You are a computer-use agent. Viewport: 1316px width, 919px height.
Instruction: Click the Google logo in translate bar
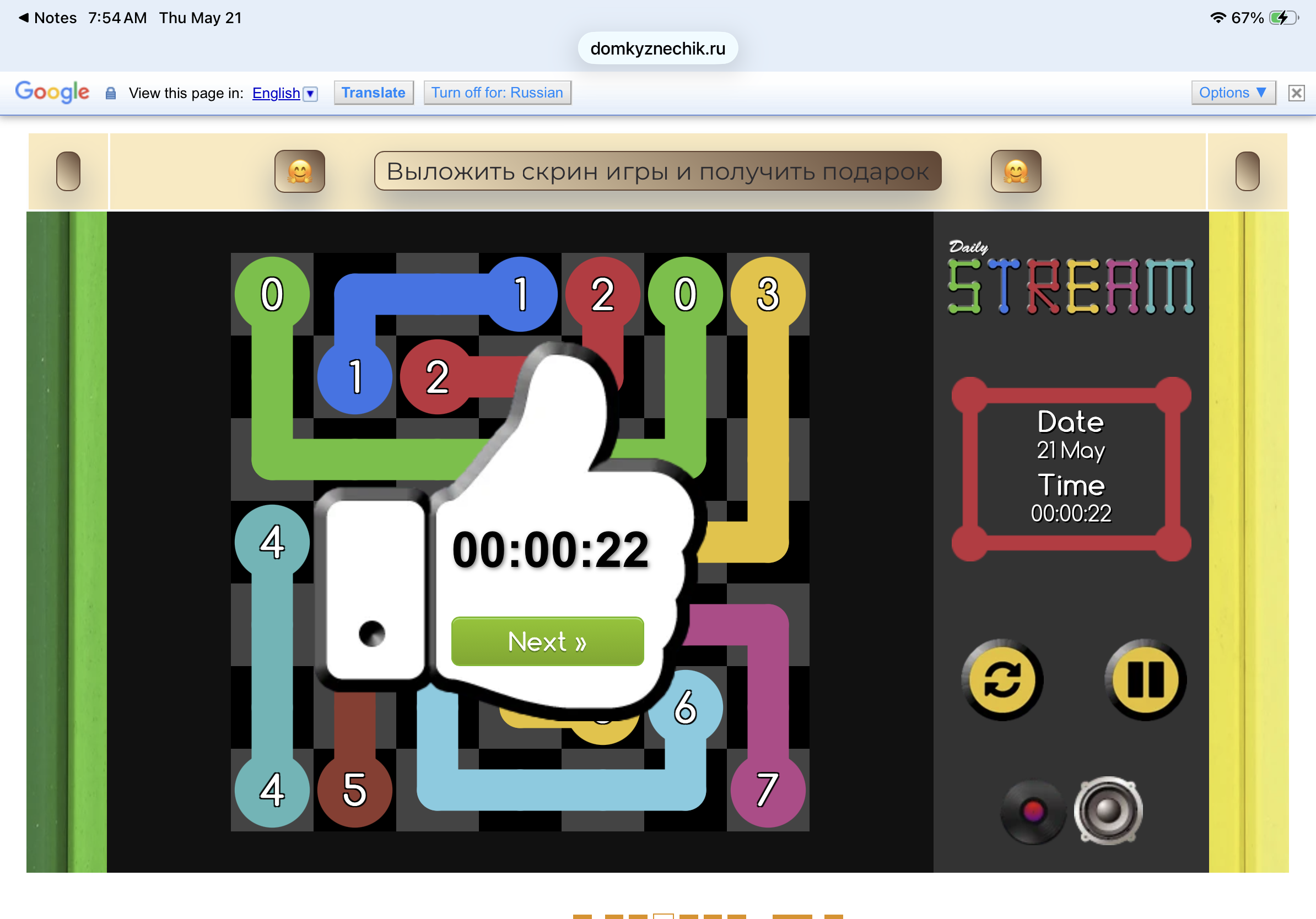point(52,91)
